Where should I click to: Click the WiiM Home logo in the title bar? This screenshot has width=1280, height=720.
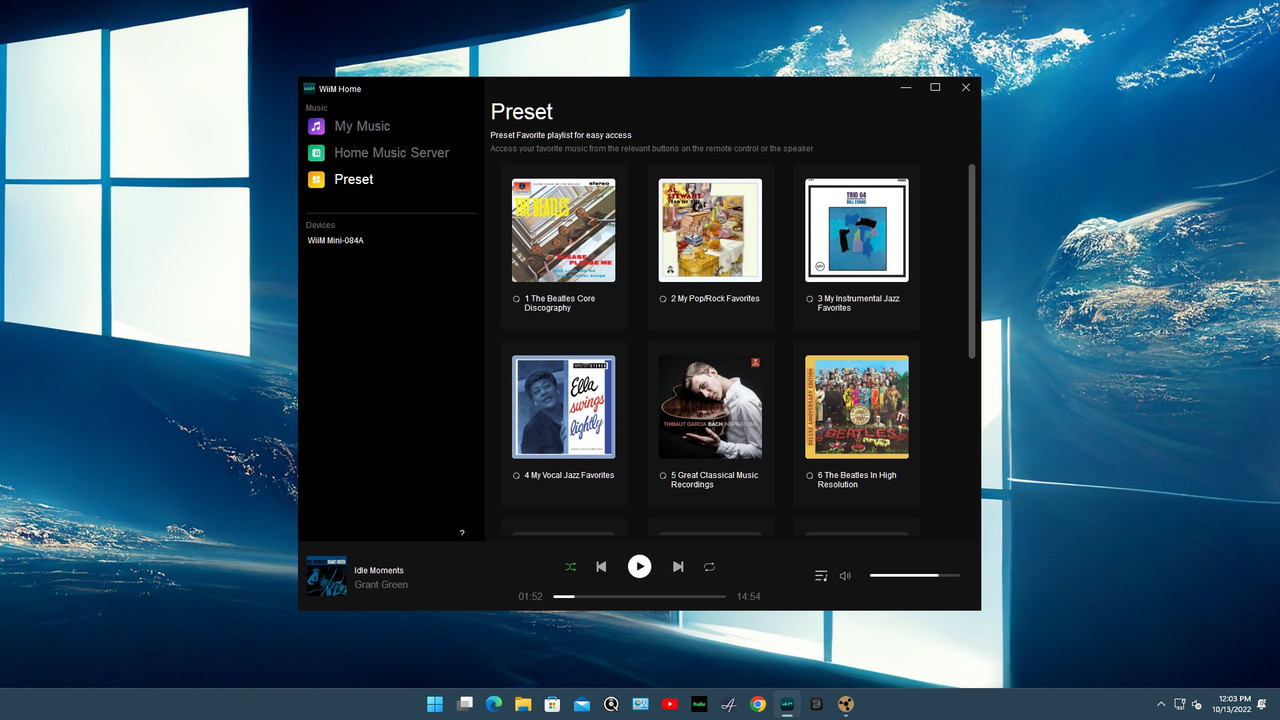pos(310,88)
